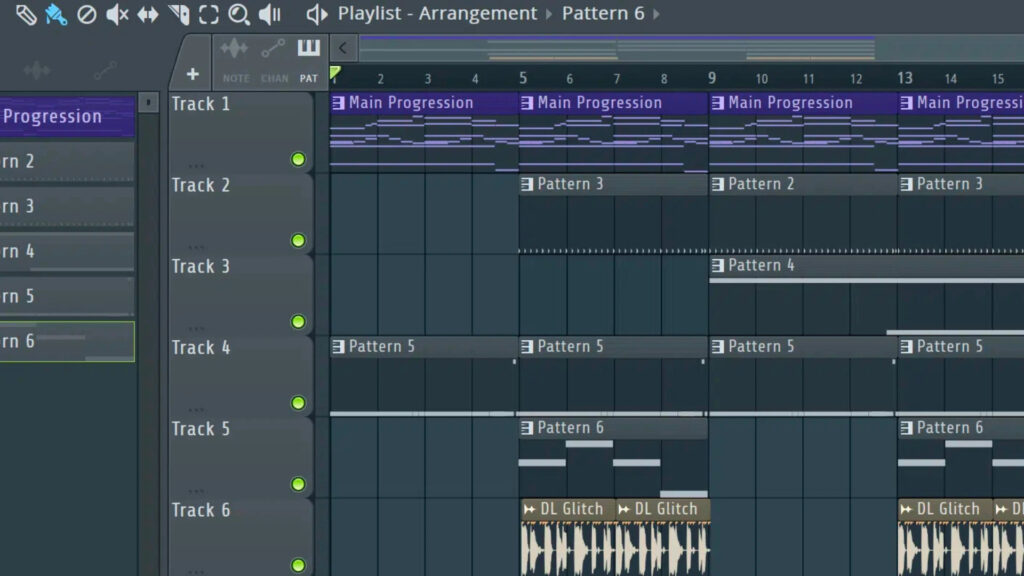Choose the Zoom magnifier tool
Viewport: 1024px width, 576px height.
pos(238,14)
